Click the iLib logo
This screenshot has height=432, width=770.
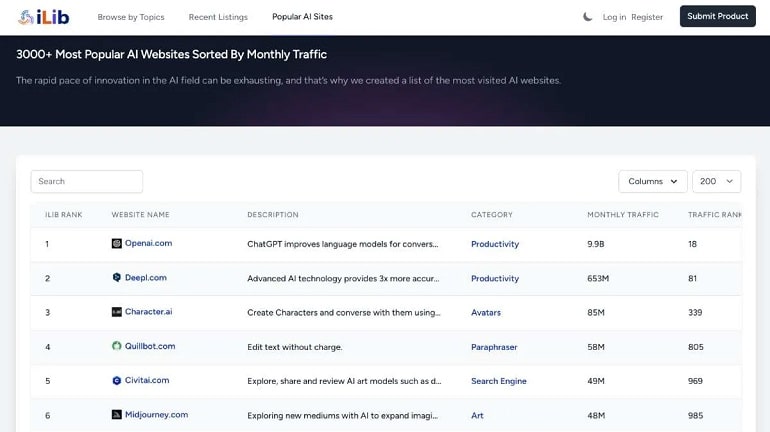pos(43,17)
